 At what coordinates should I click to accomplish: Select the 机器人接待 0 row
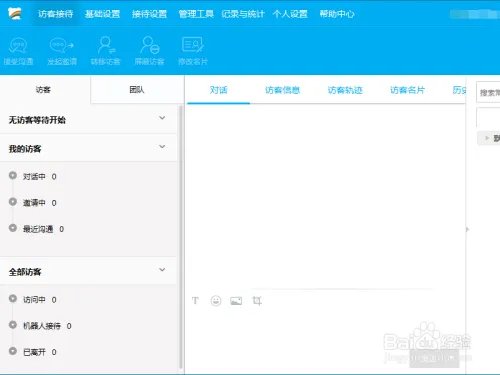point(88,326)
